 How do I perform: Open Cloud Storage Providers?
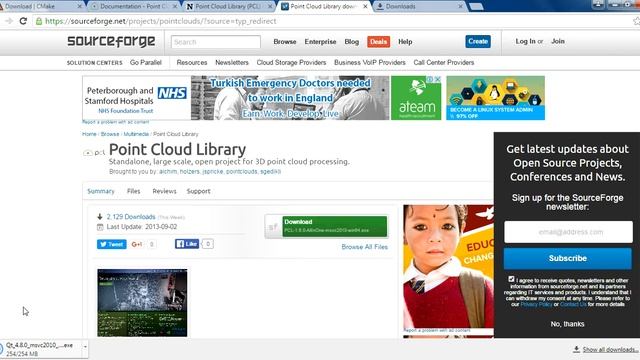point(291,62)
